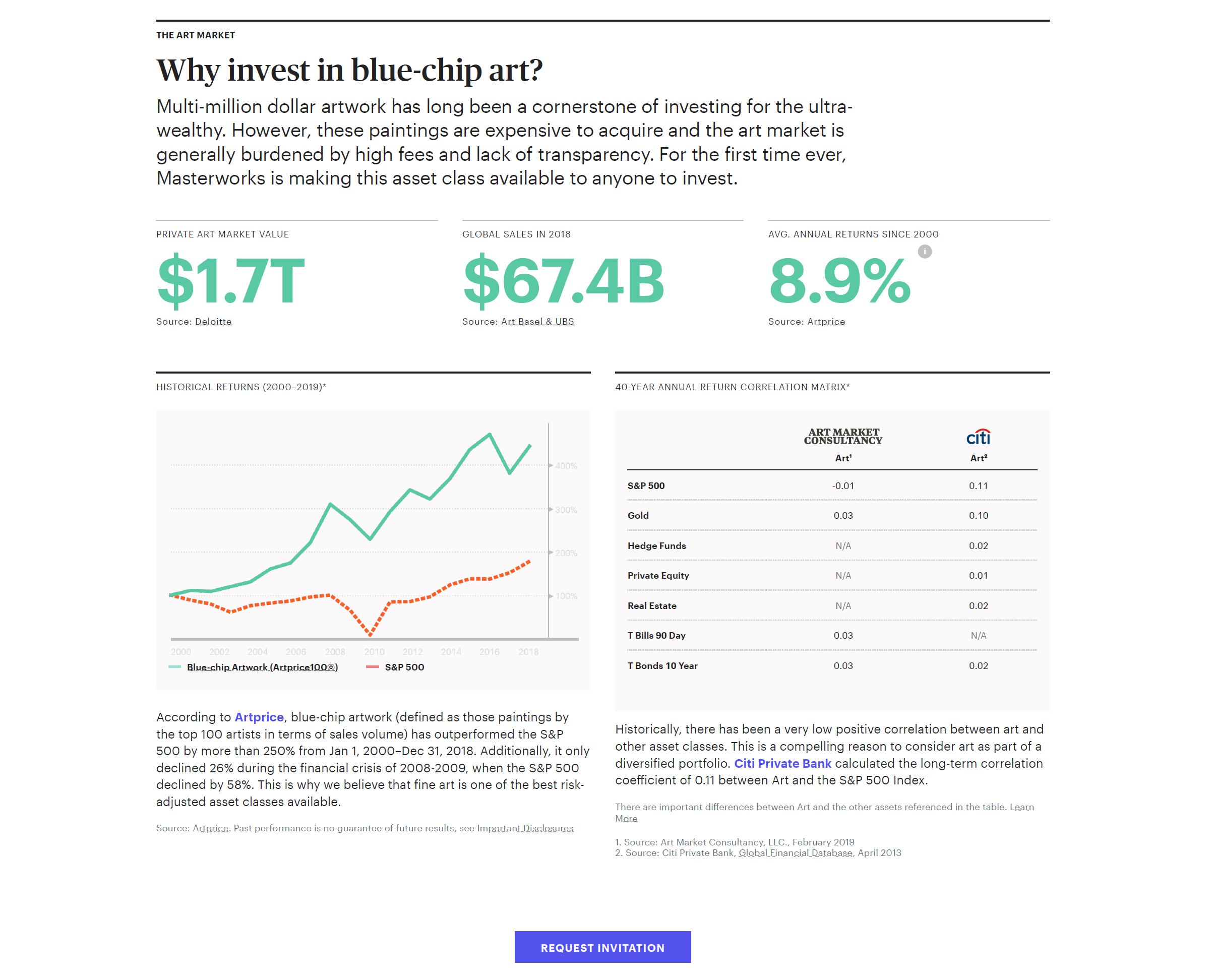Click the 400% marker on chart axis
This screenshot has height=980, width=1212.
[566, 466]
